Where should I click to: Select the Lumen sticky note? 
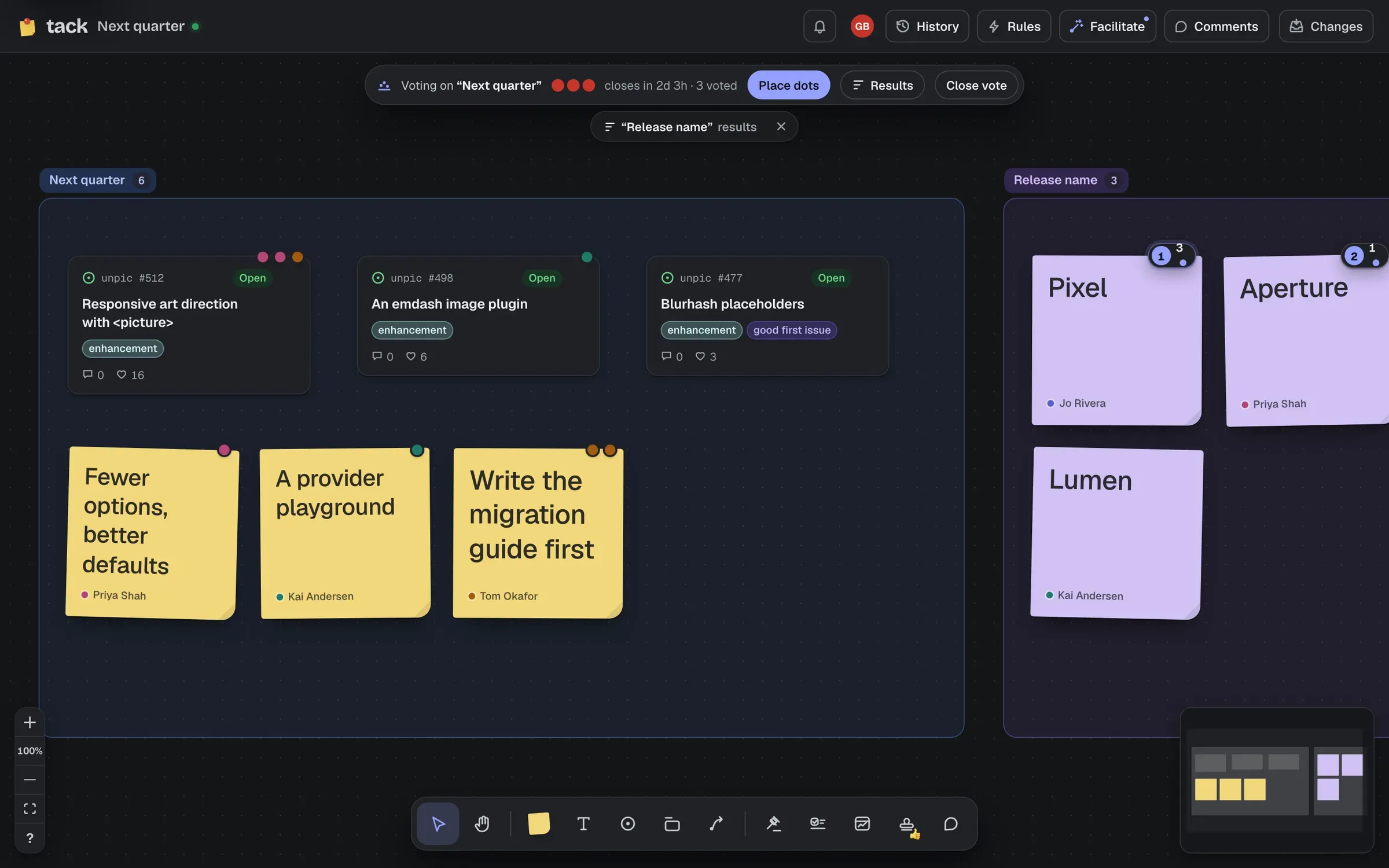pyautogui.click(x=1116, y=532)
